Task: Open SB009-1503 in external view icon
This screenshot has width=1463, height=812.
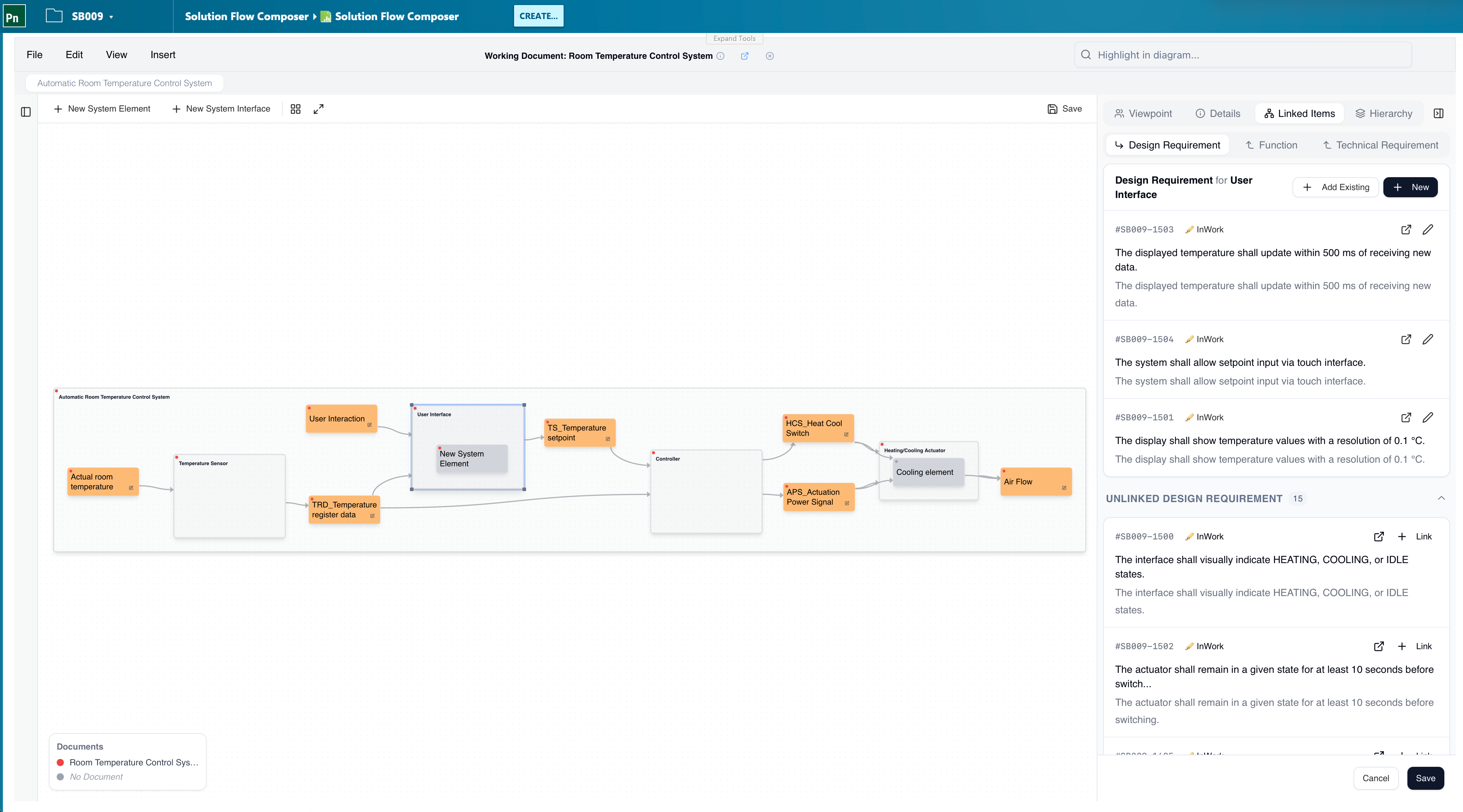Action: (x=1406, y=230)
